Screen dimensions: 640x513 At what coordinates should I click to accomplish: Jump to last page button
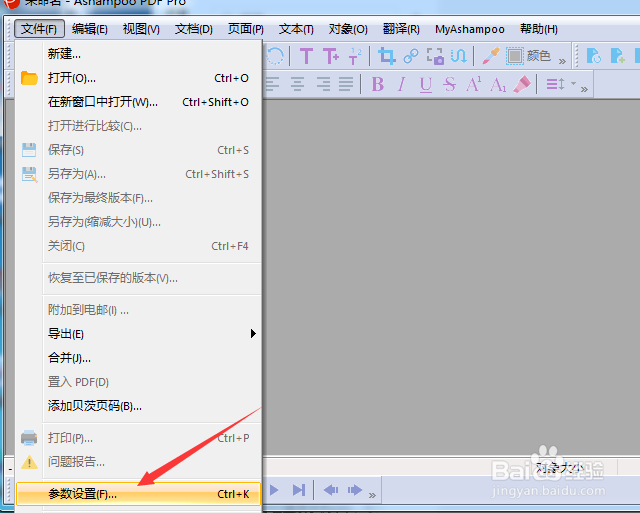[299, 490]
